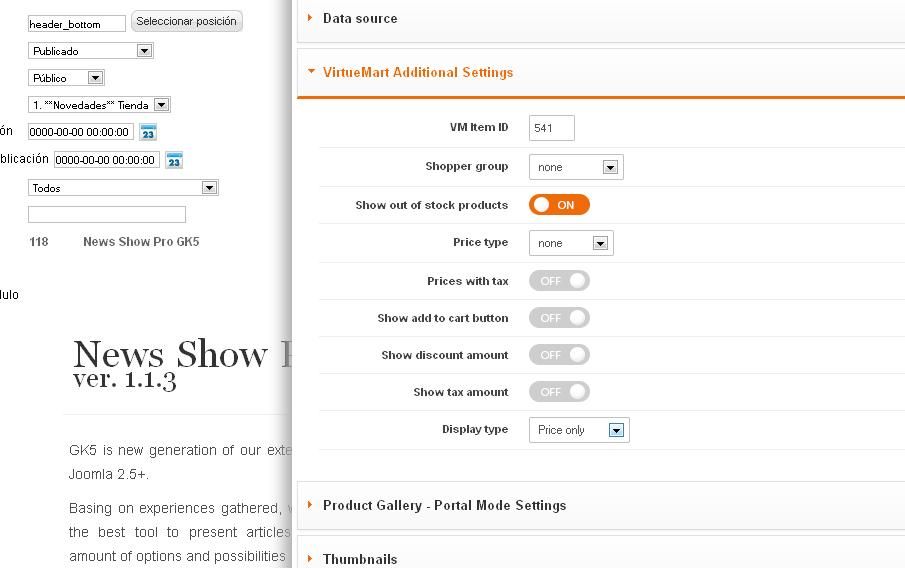The width and height of the screenshot is (905, 568).
Task: Click the module ID 118 text
Action: [x=39, y=242]
